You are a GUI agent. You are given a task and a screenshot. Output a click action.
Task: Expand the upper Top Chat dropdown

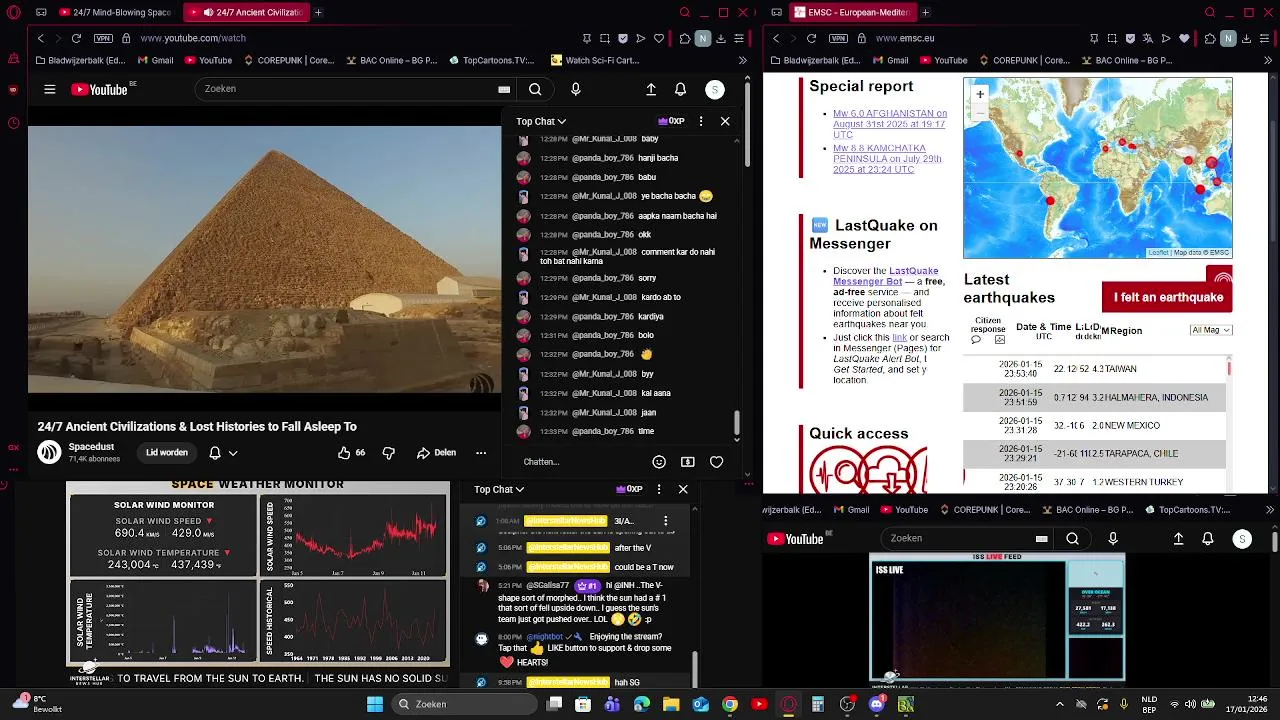pos(541,121)
